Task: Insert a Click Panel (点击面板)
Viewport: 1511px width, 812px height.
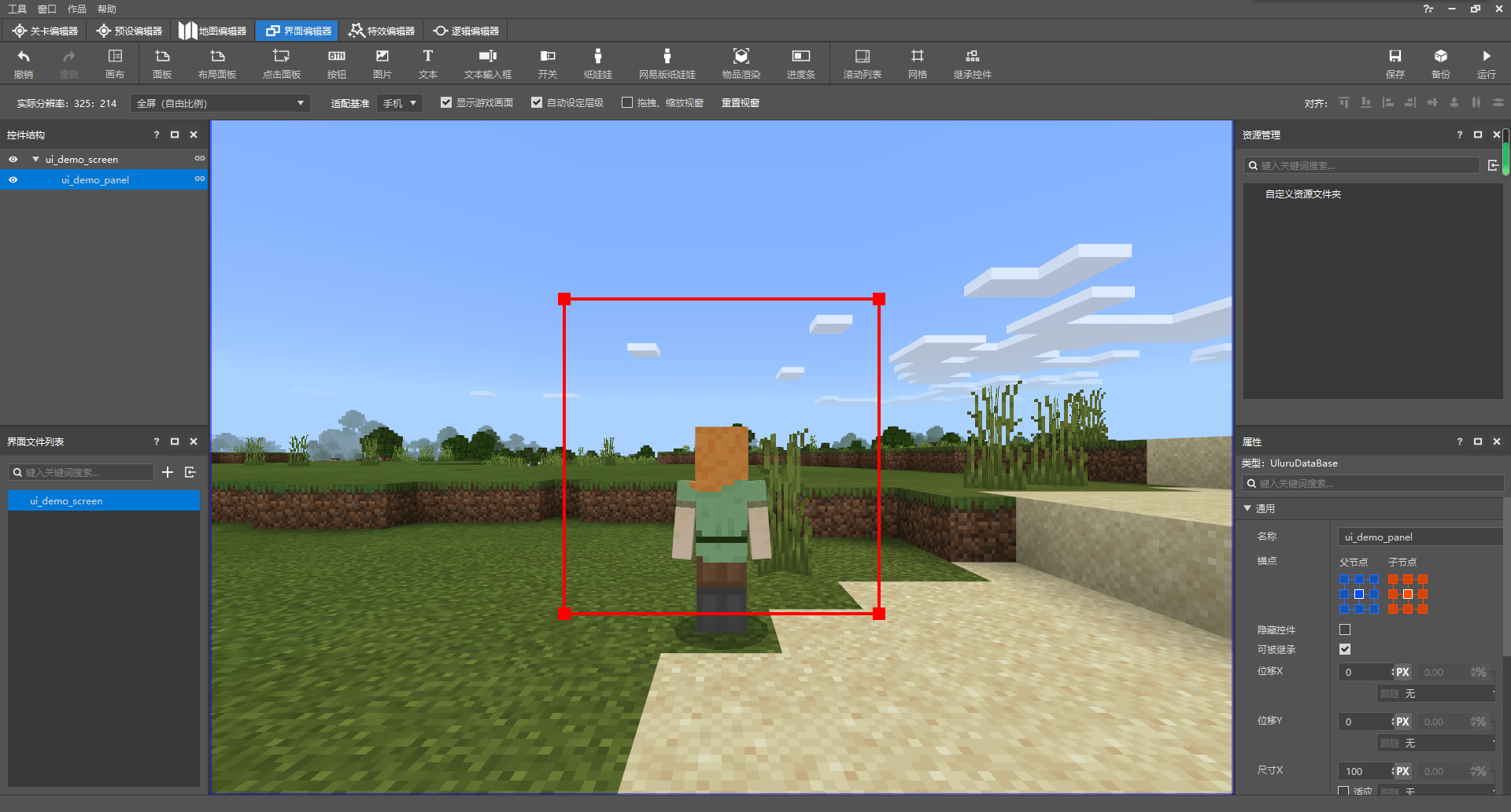Action: click(x=281, y=64)
